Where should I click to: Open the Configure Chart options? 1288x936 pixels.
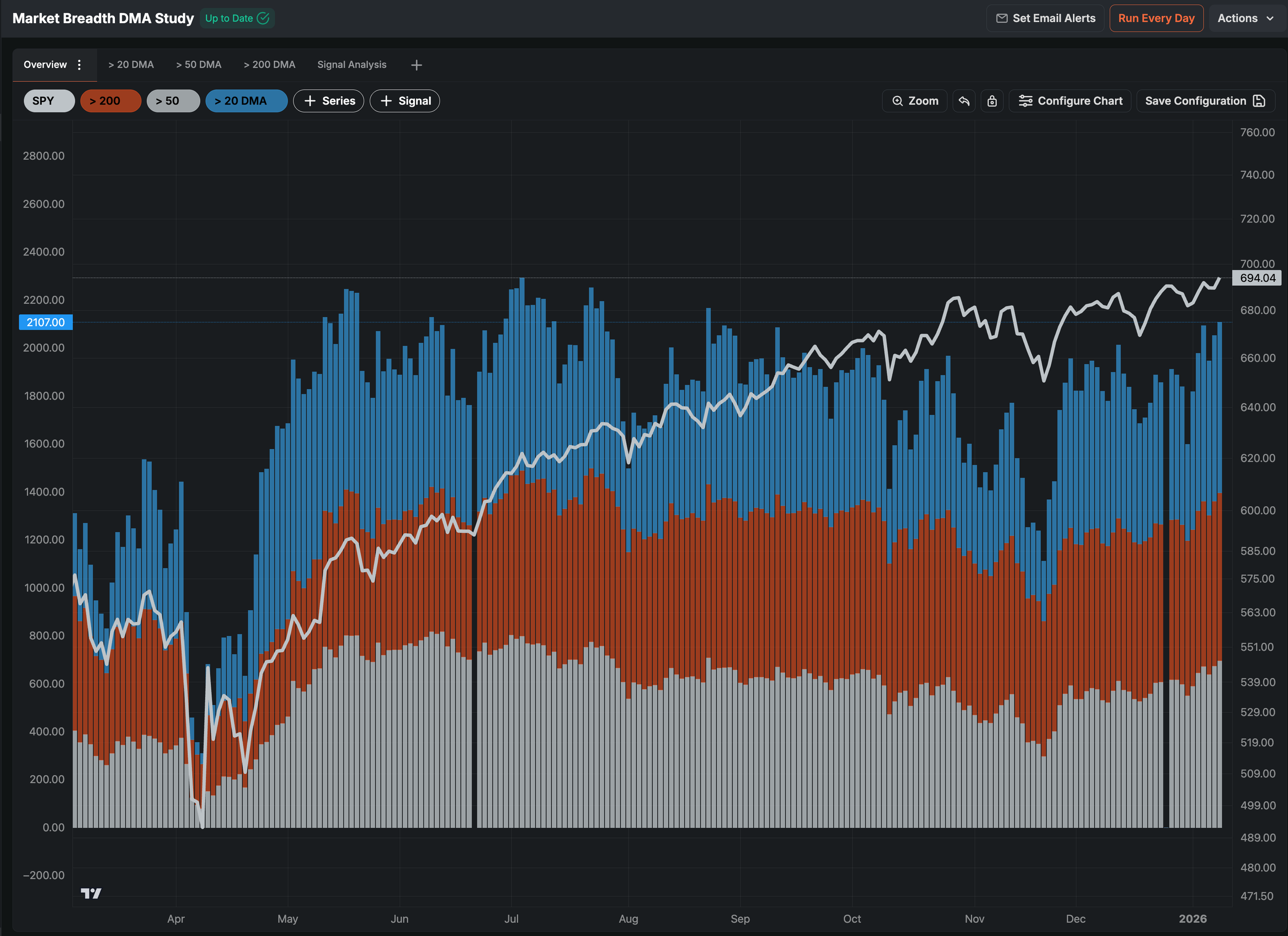point(1070,101)
